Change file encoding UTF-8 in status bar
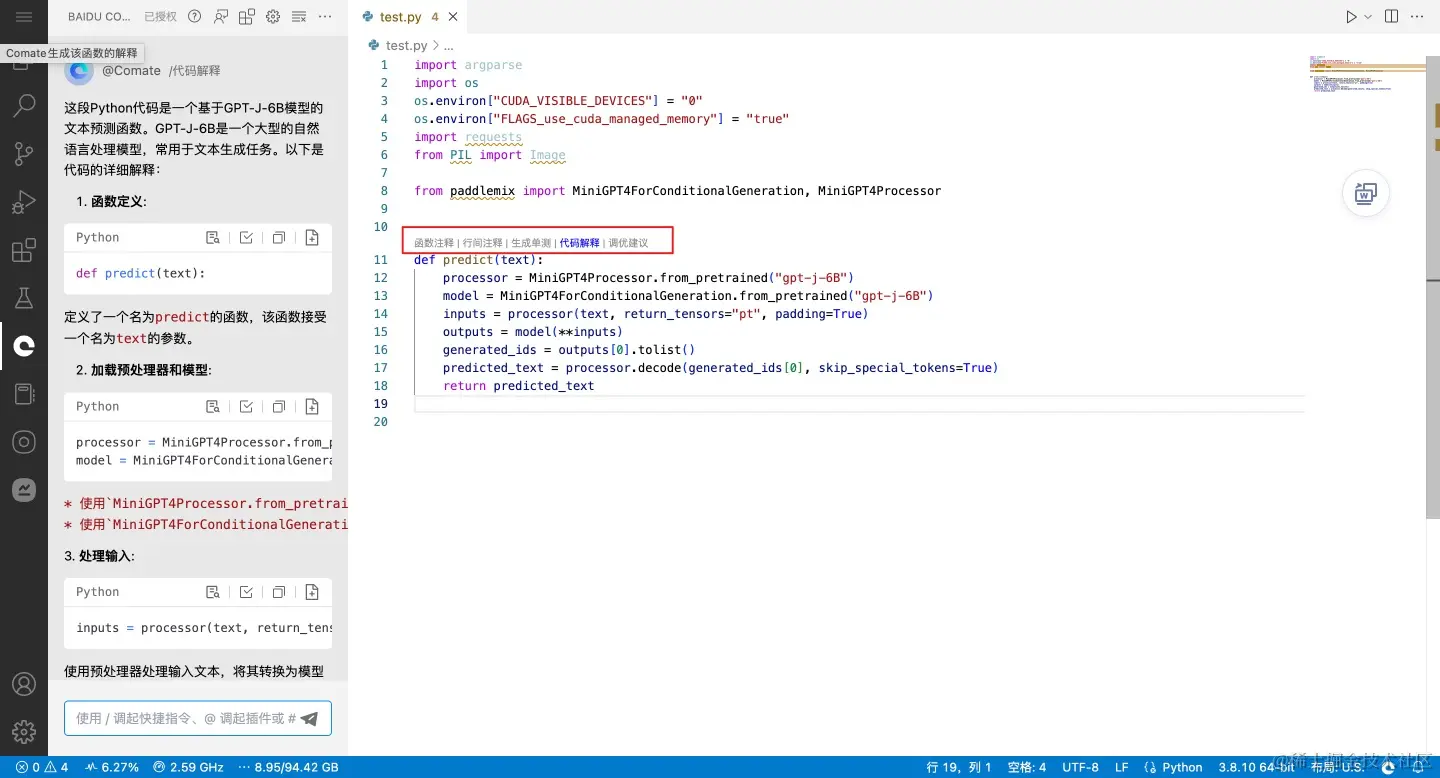The image size is (1440, 778). pos(1081,767)
